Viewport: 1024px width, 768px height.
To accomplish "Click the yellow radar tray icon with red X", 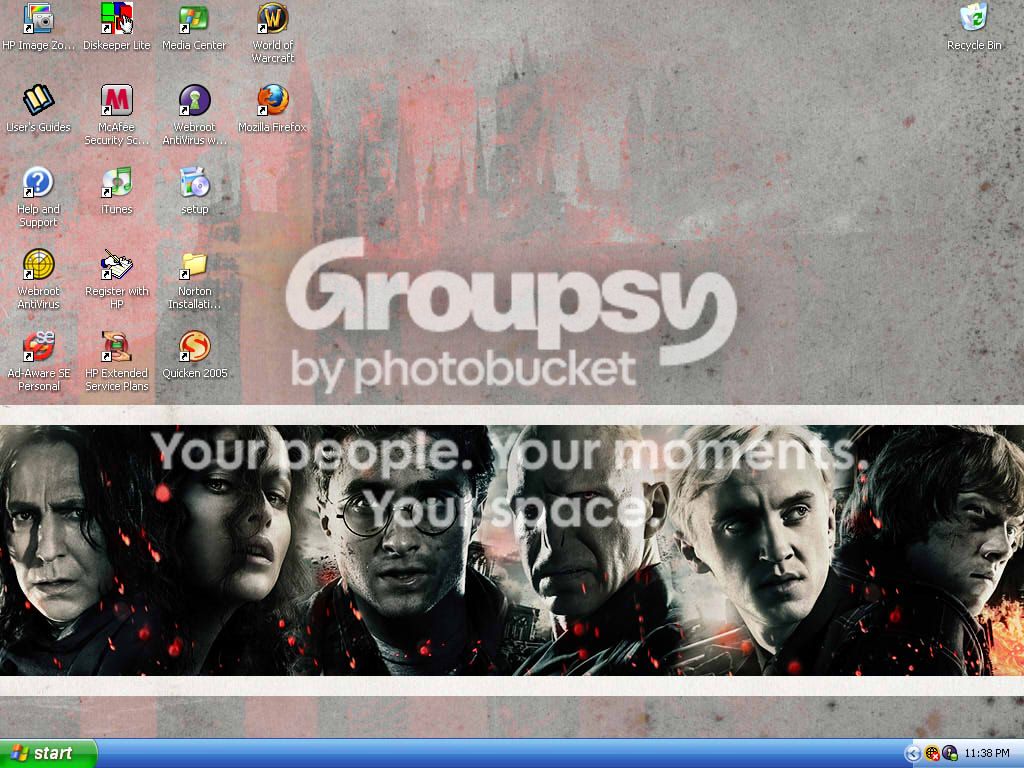I will pos(932,754).
